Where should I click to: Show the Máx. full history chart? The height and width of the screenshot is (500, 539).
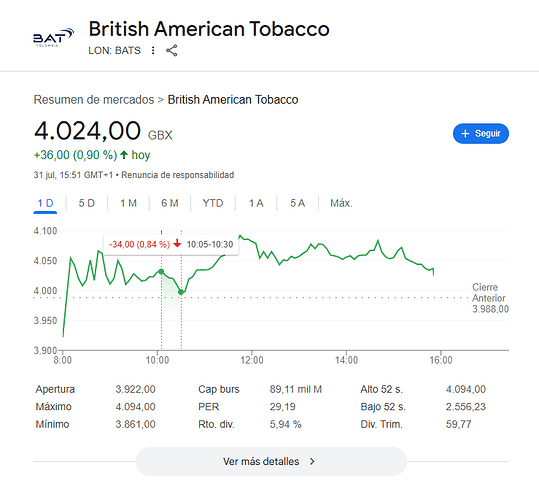341,203
